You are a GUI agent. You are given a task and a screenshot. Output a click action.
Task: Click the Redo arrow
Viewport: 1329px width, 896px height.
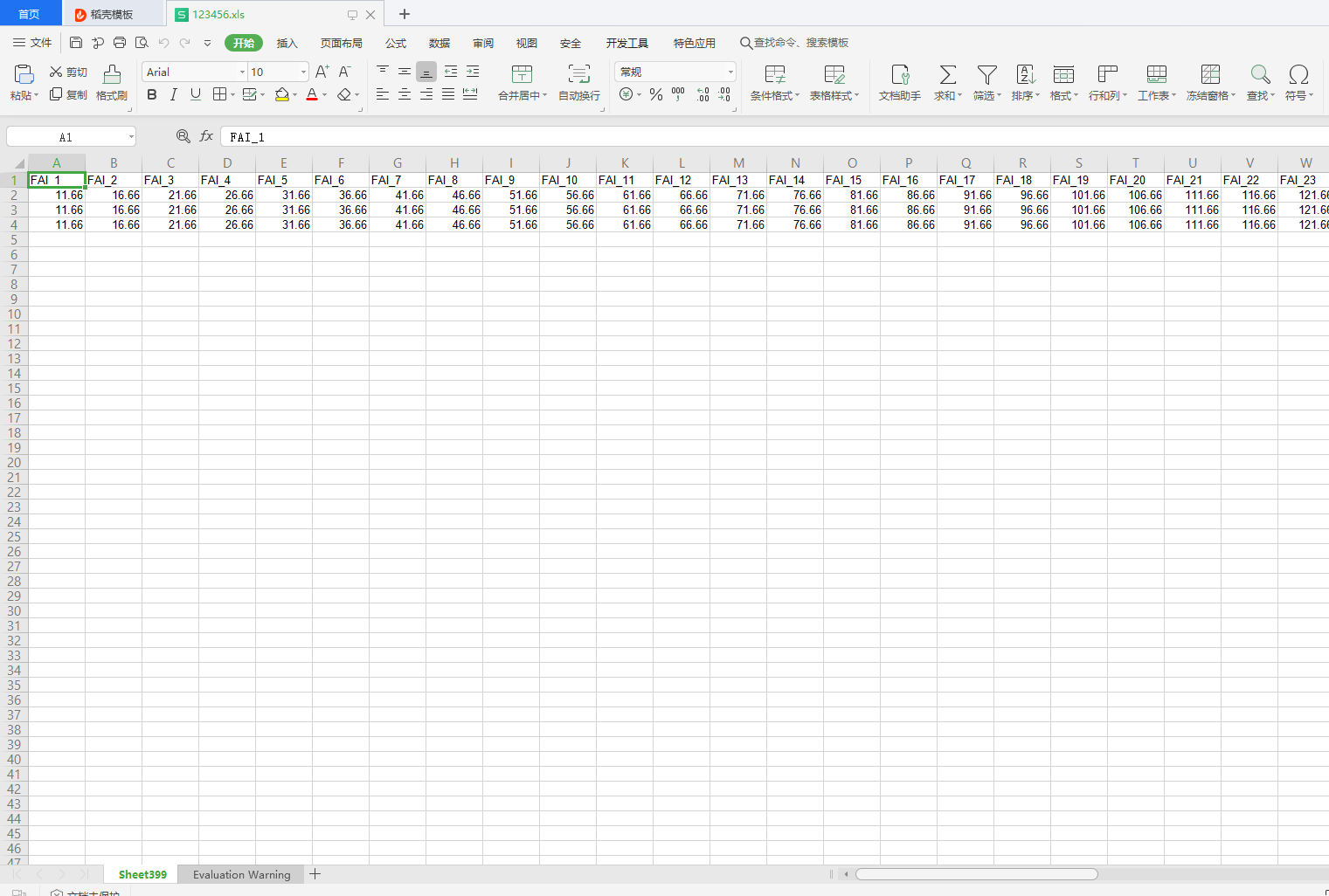(184, 42)
